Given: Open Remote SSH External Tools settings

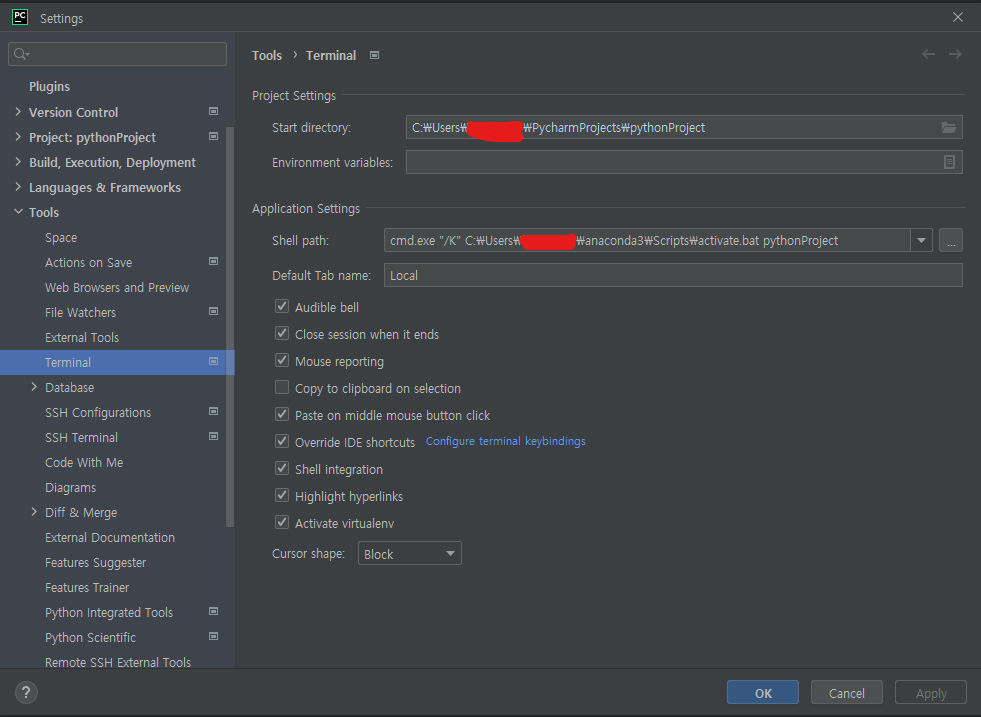Looking at the screenshot, I should pyautogui.click(x=118, y=662).
